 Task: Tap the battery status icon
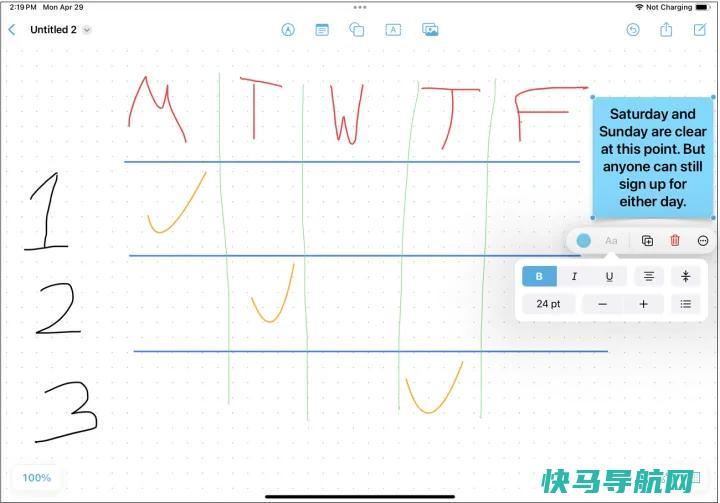click(x=703, y=7)
